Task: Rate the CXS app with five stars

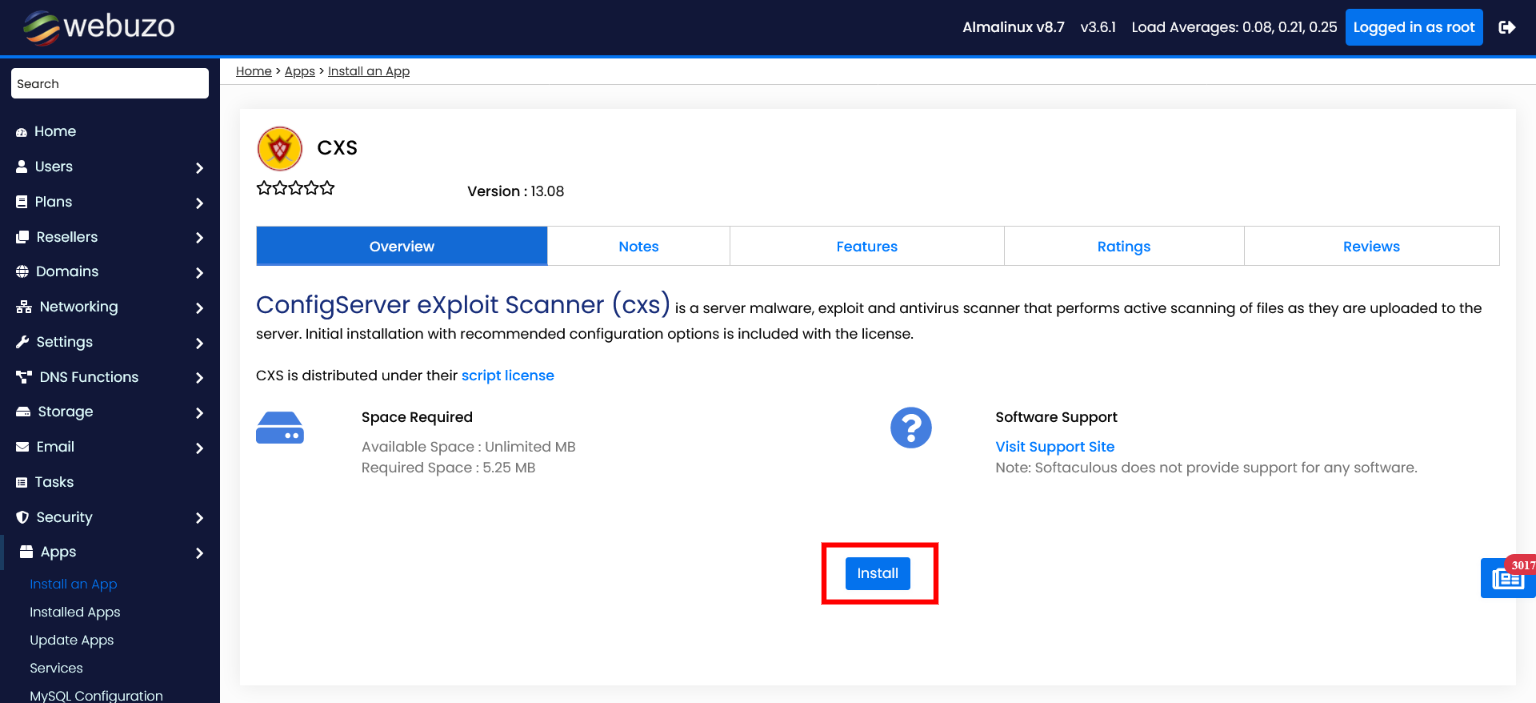Action: [327, 188]
